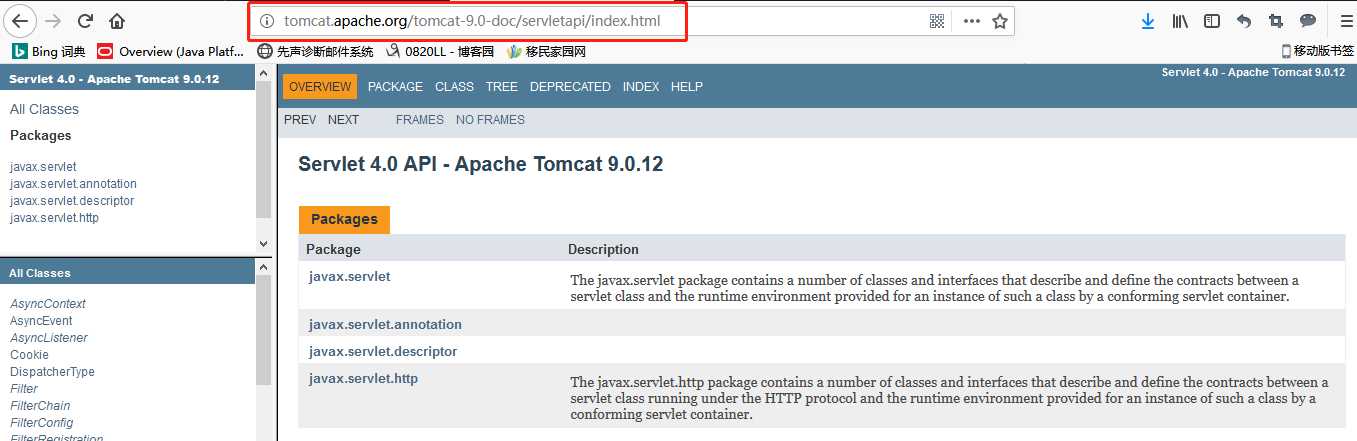Click All Classes link in packages frame
The height and width of the screenshot is (441, 1357).
(44, 110)
